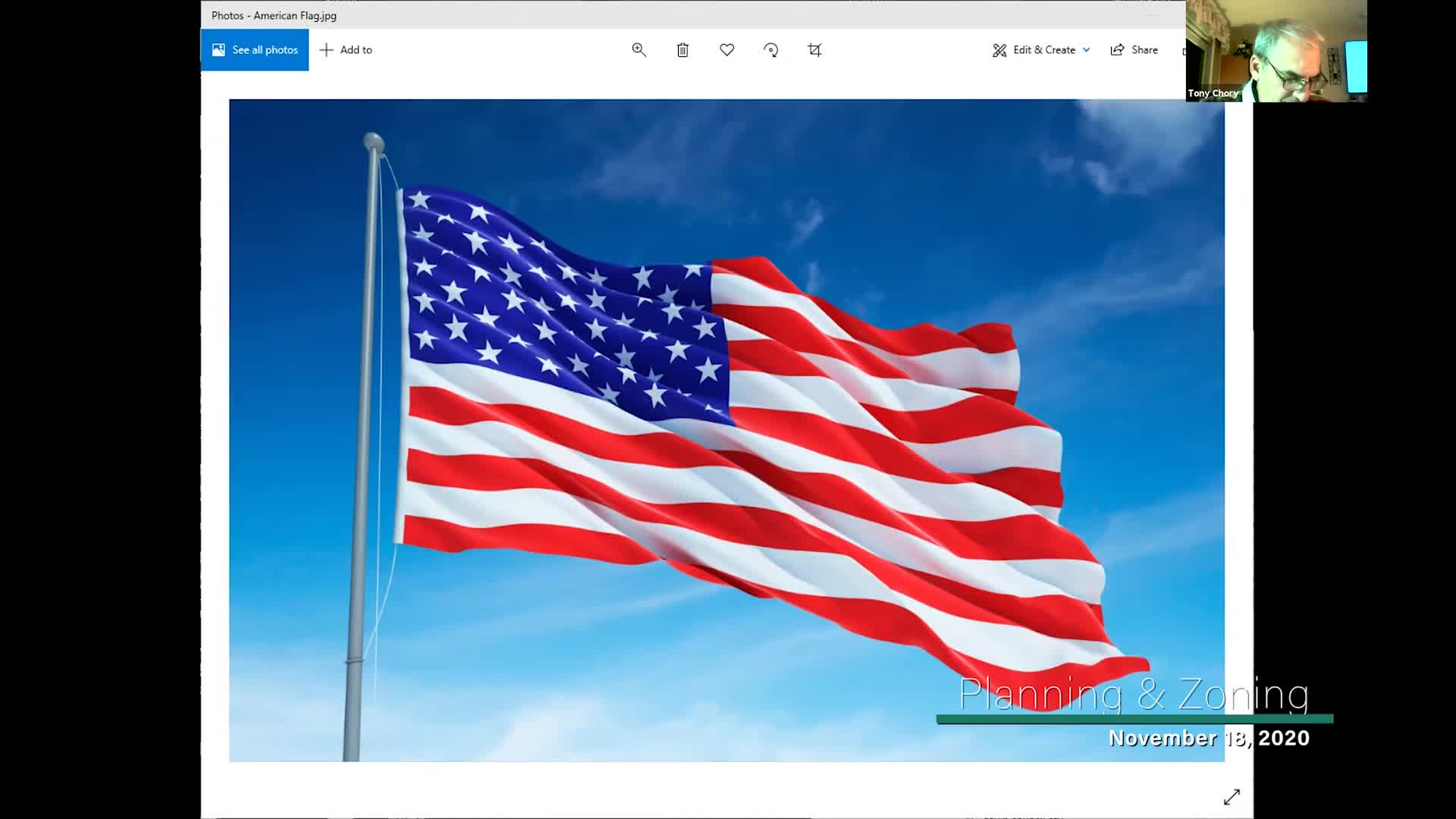Delete the photo with trash icon
1456x819 pixels.
click(x=682, y=50)
